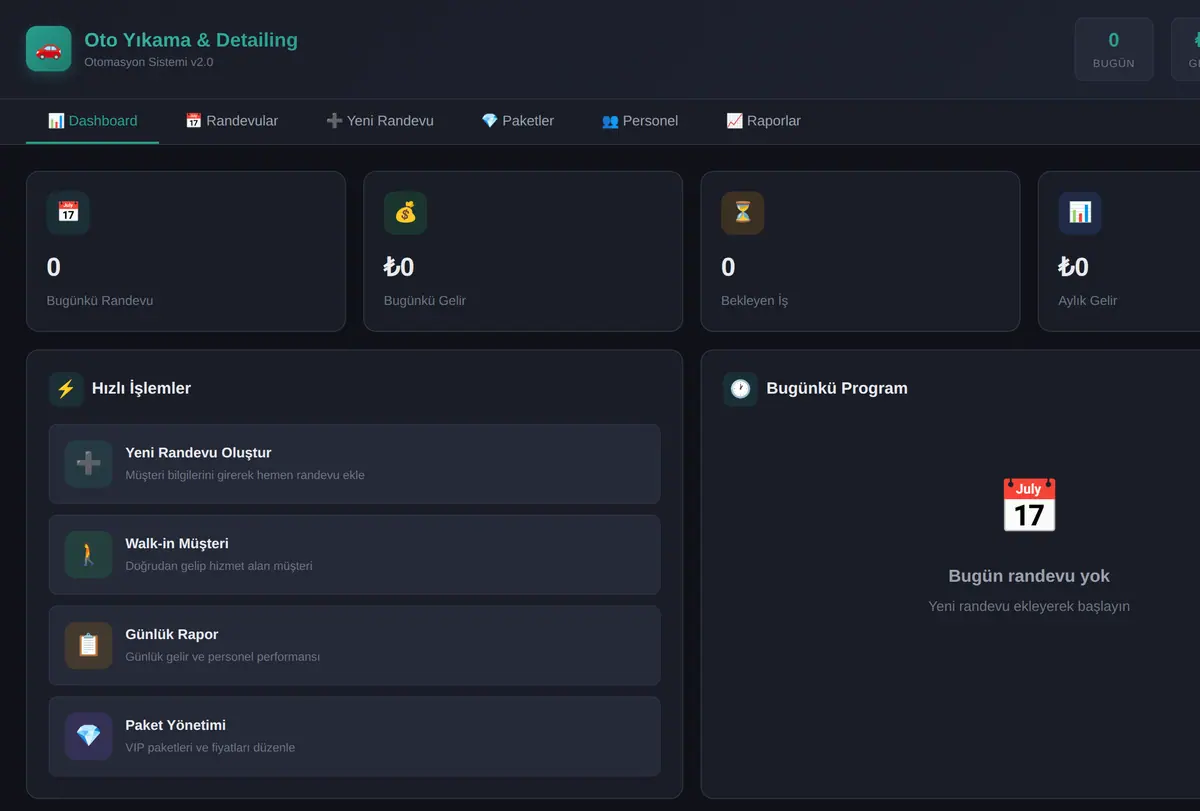Click the Günlük gelir ve personel performansı description

(x=223, y=657)
